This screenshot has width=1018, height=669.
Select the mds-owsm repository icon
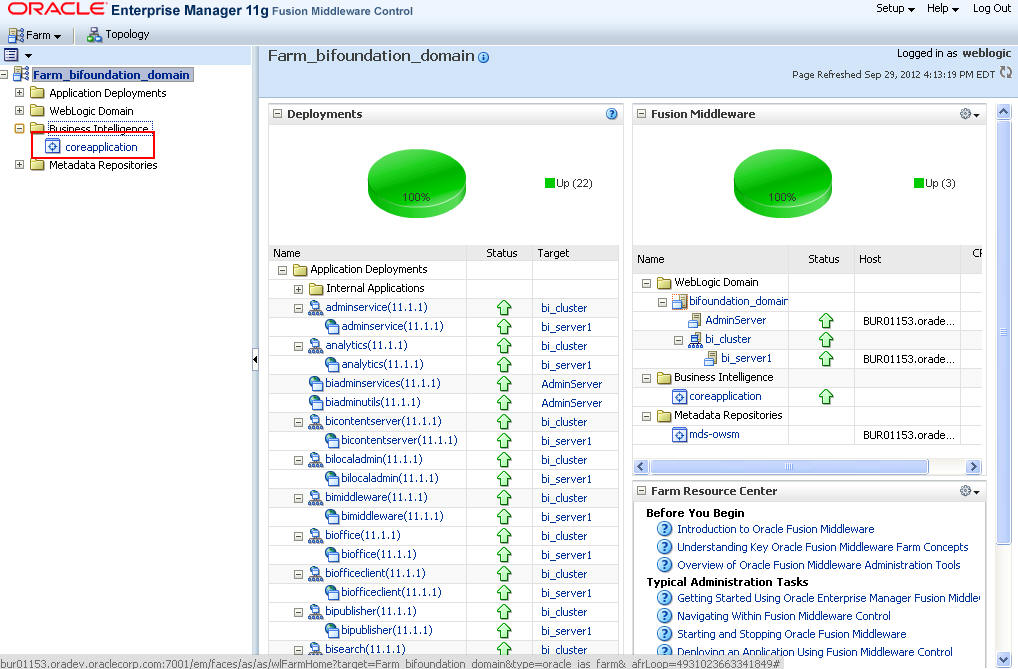680,434
